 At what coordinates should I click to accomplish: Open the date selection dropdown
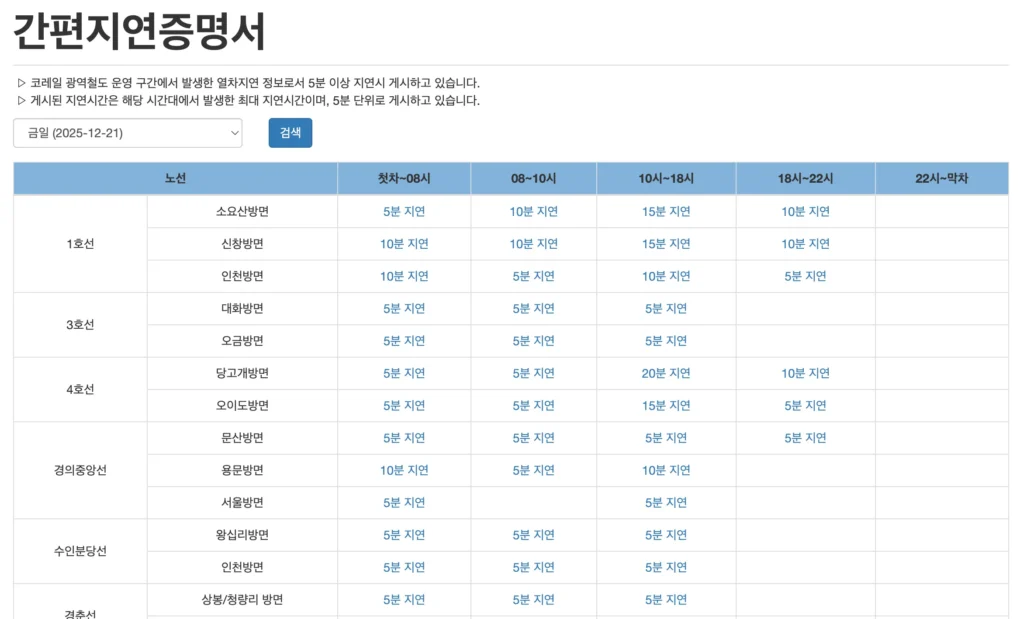click(x=127, y=132)
